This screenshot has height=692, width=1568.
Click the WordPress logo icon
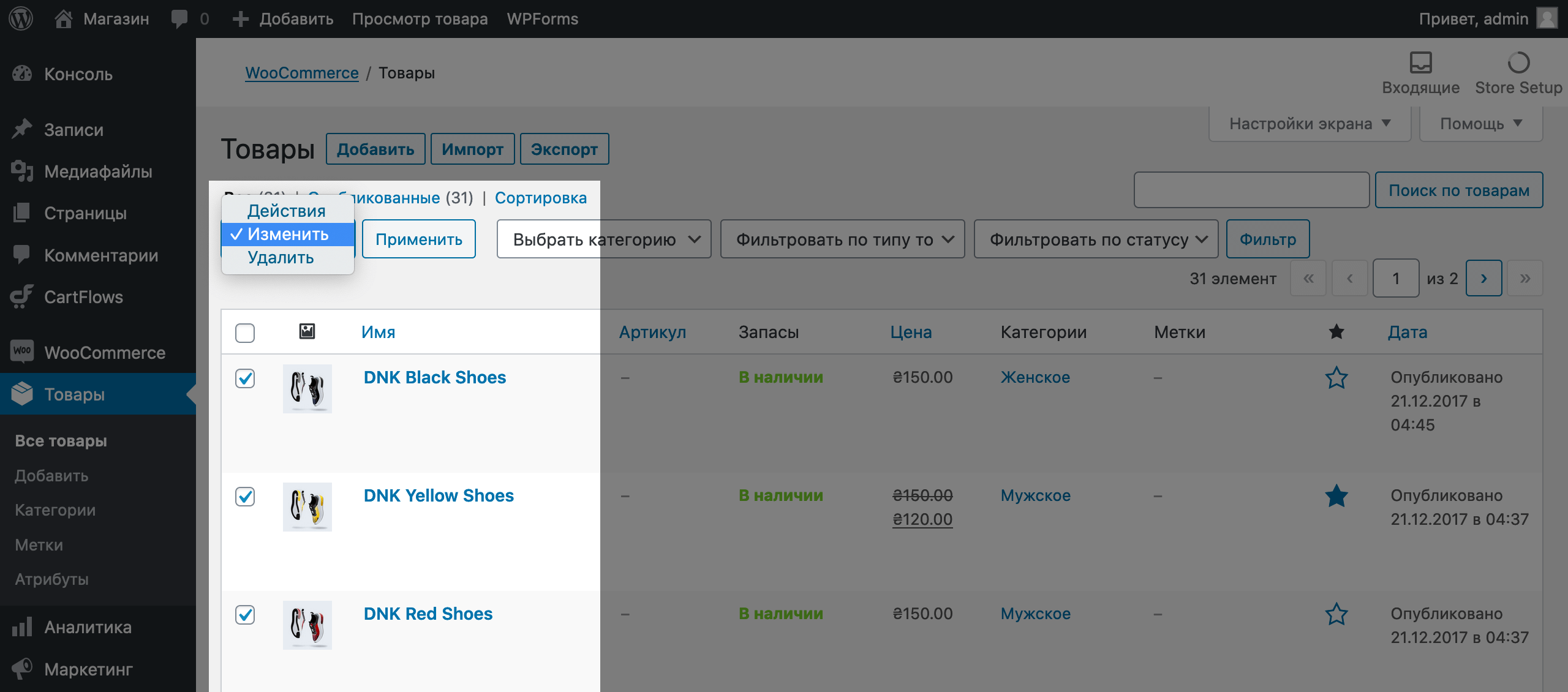21,19
